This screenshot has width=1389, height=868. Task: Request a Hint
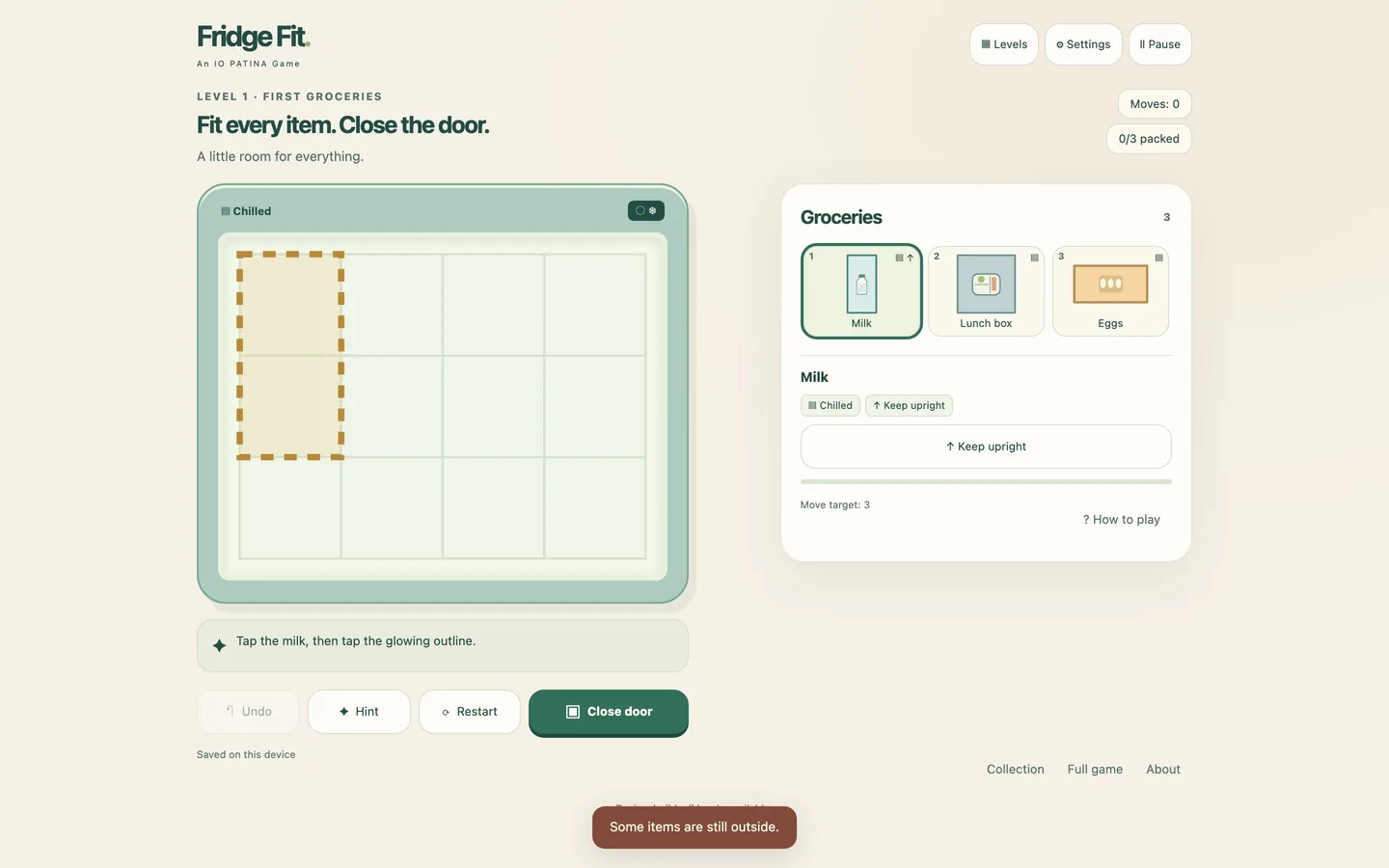[x=359, y=712]
